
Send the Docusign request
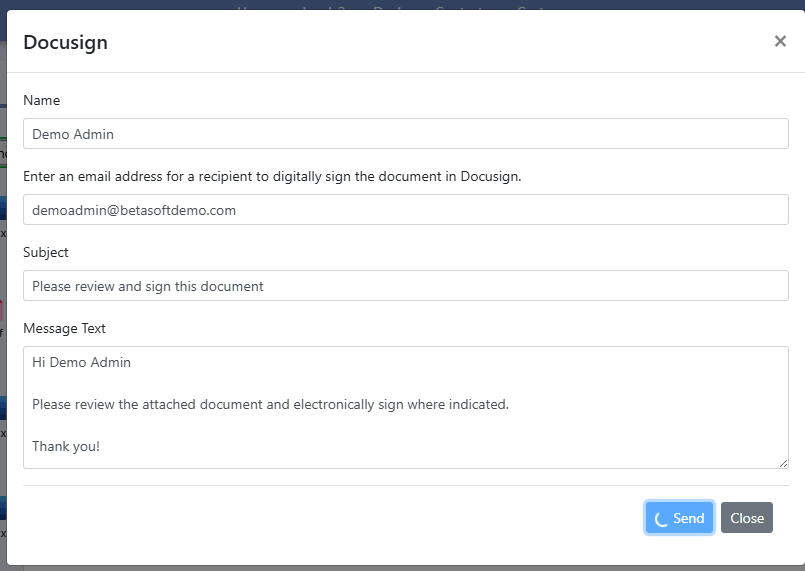[679, 518]
